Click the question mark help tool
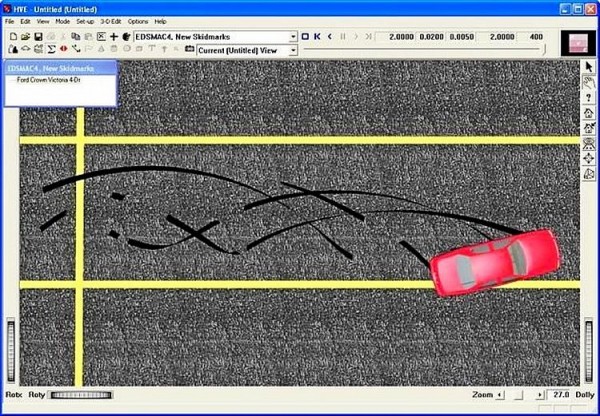Screen dimensions: 600x416 click(589, 97)
